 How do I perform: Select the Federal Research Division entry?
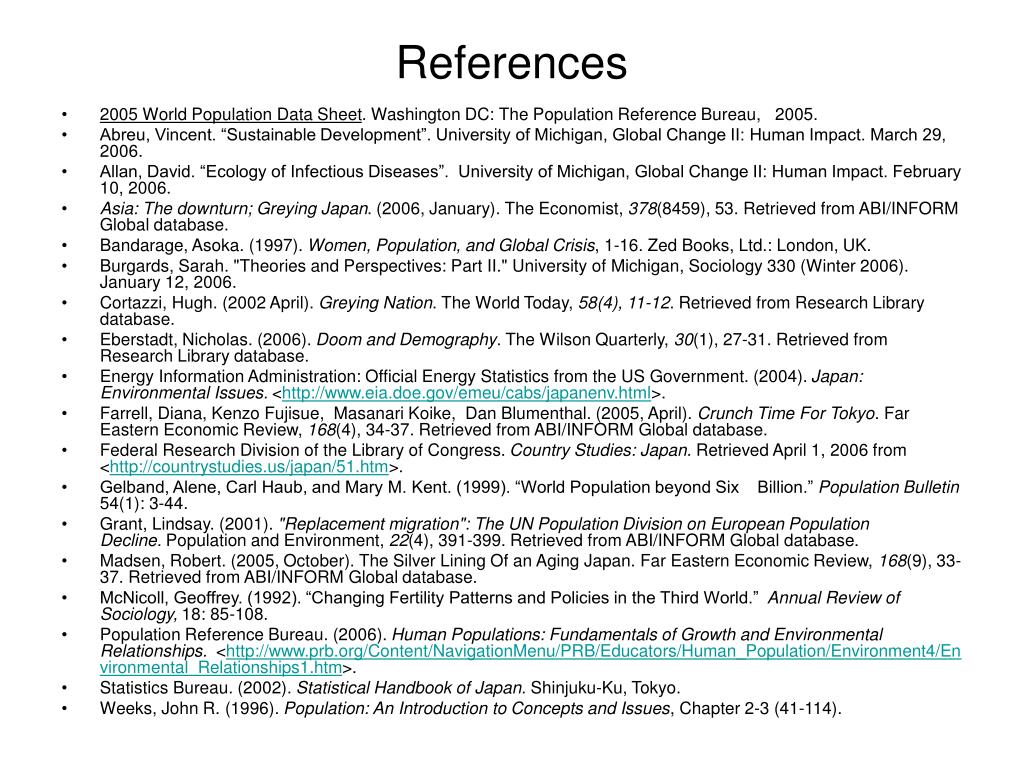503,458
